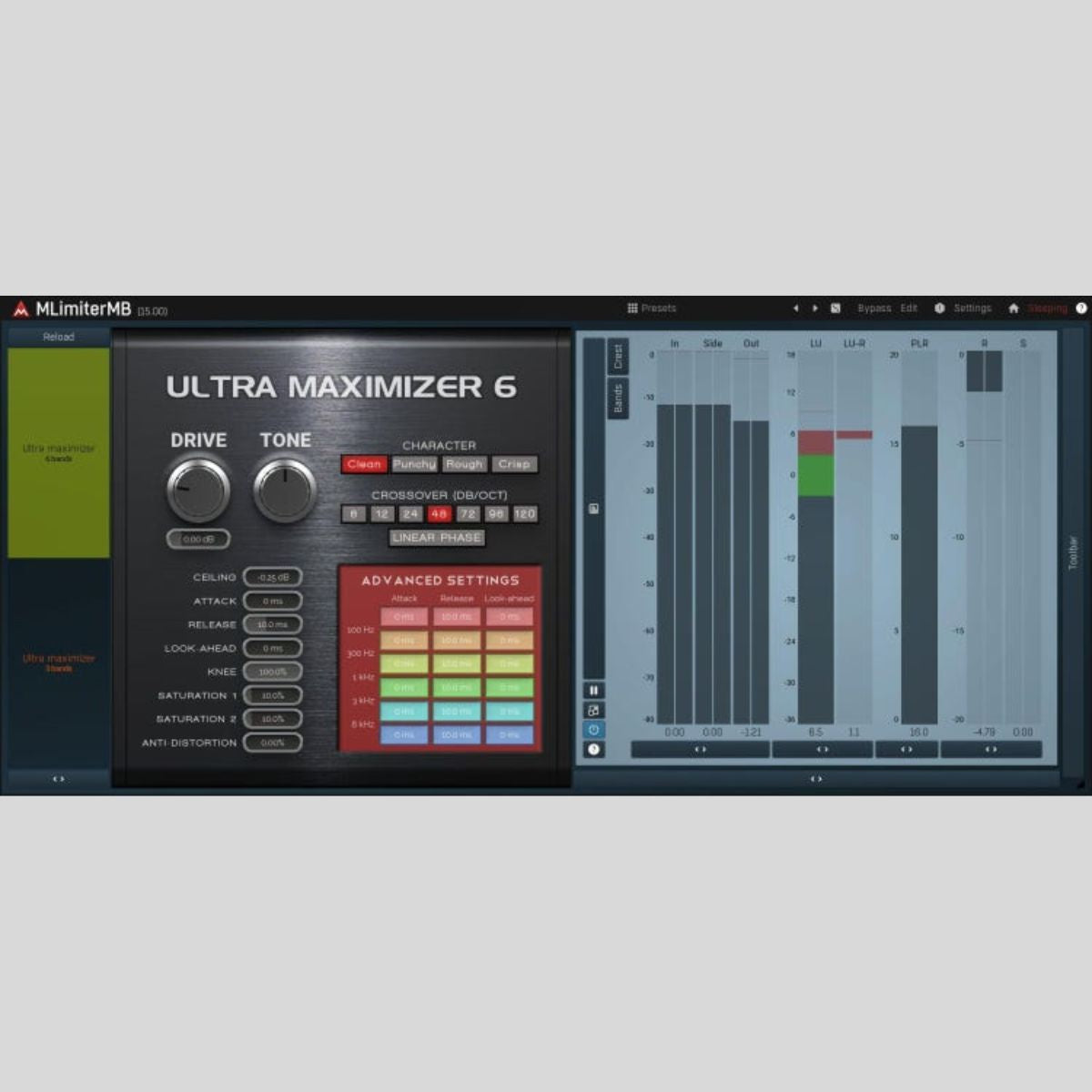Viewport: 1092px width, 1092px height.
Task: Click the Edit button
Action: coord(909,308)
